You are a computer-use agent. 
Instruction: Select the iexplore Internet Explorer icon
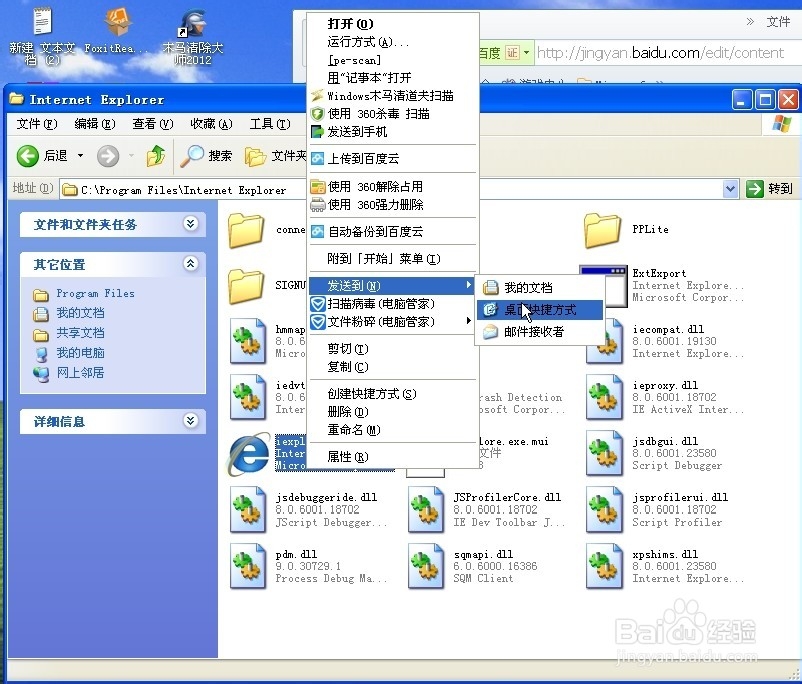click(249, 453)
